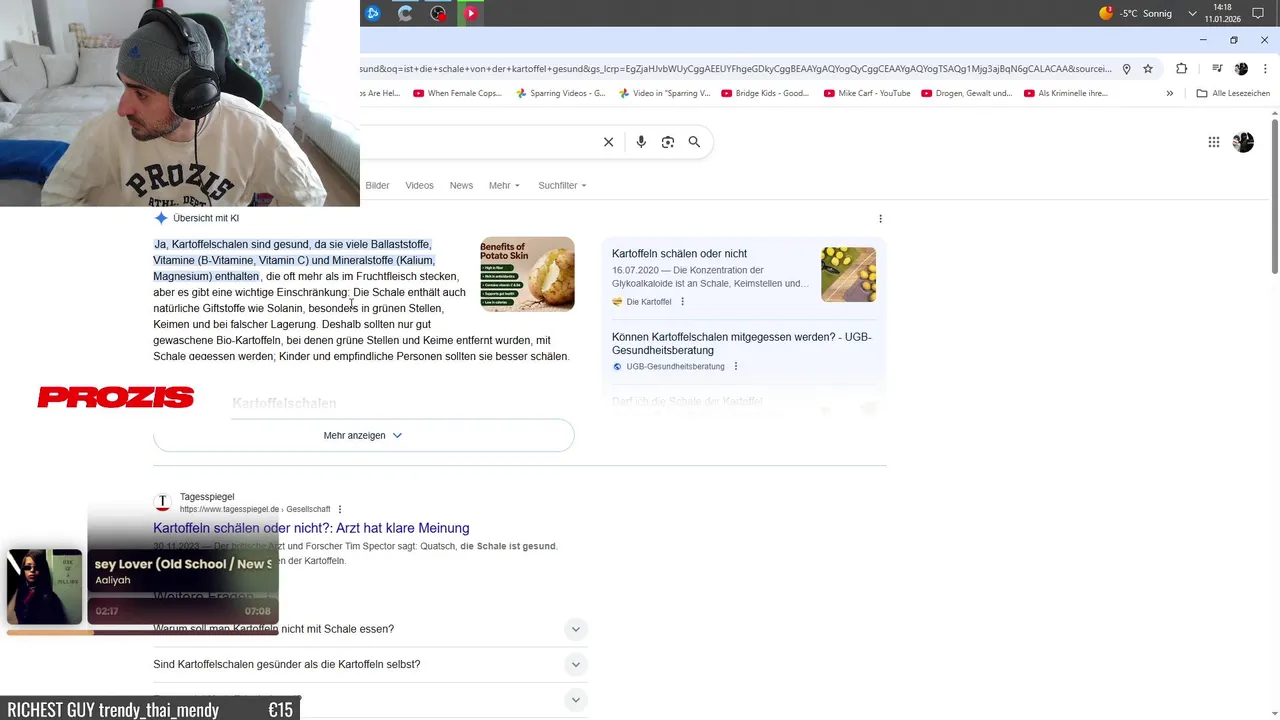Open Benefits of Potato Skin image
The image size is (1280, 720).
pos(527,274)
